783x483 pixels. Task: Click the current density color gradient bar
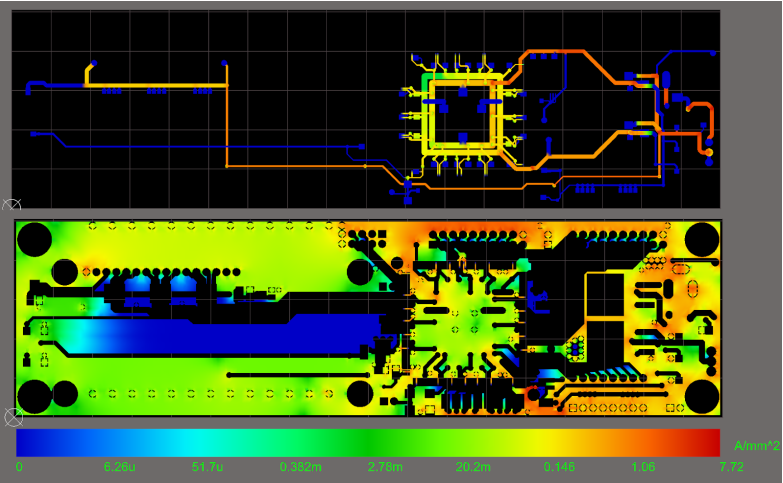[x=368, y=443]
